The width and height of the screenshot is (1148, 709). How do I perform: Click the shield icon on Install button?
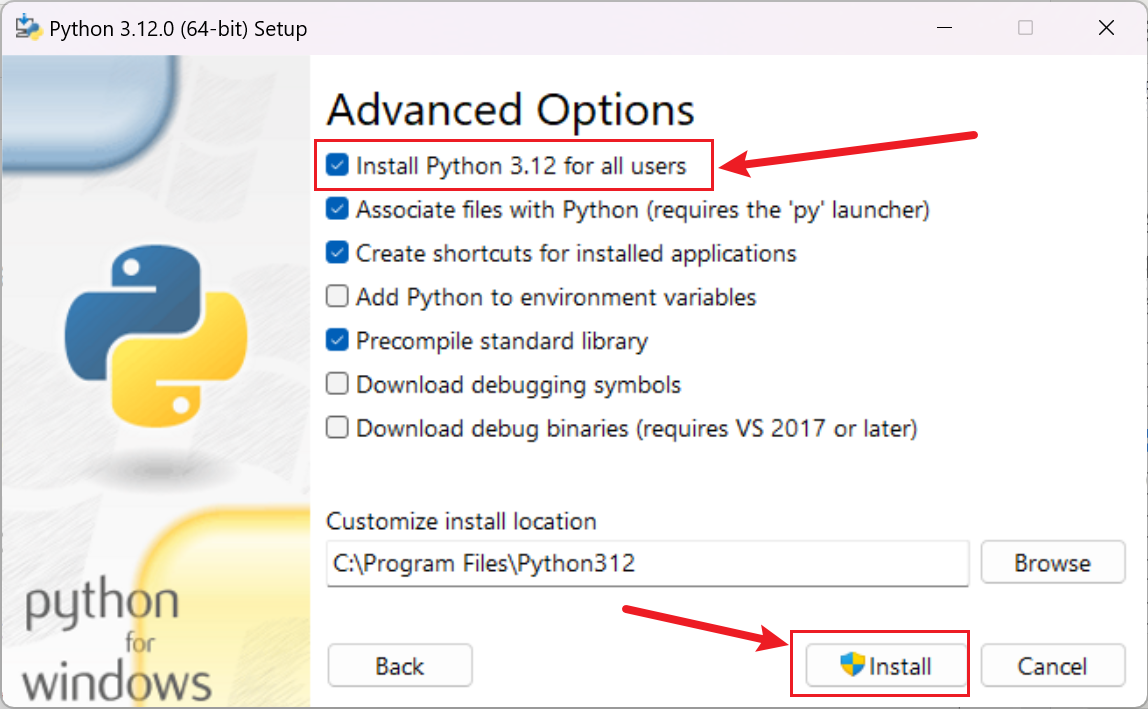click(852, 665)
